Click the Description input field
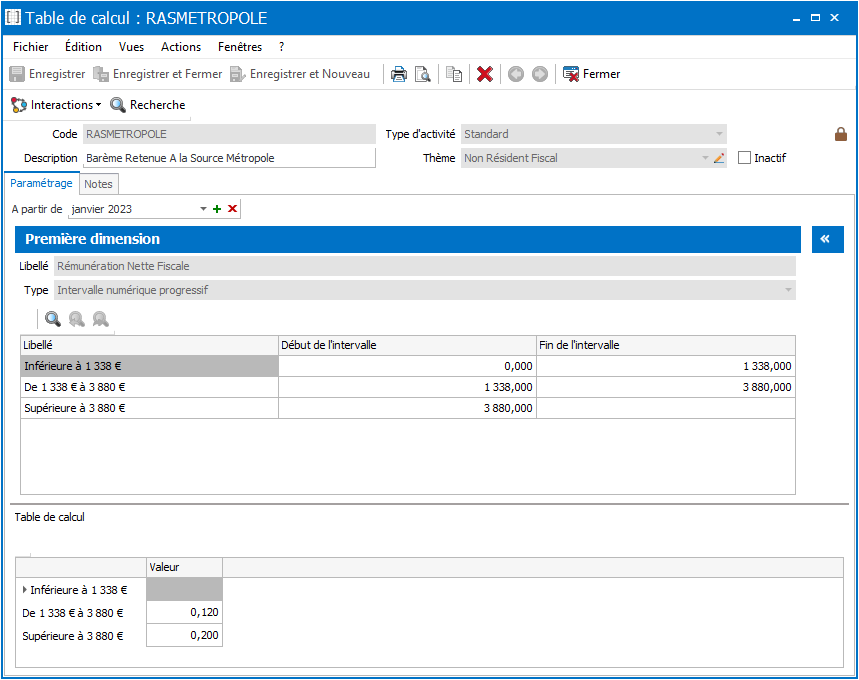Image resolution: width=859 pixels, height=680 pixels. (230, 158)
